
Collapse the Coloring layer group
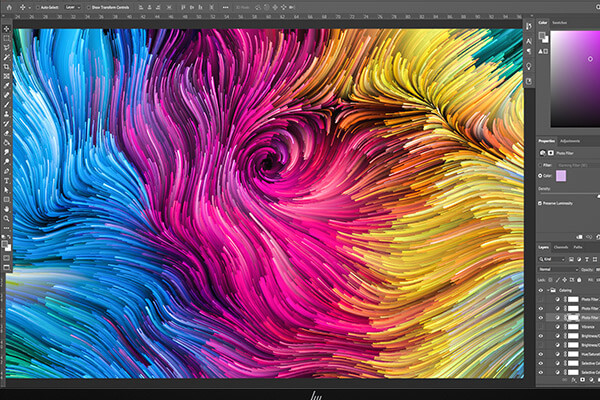[x=548, y=290]
